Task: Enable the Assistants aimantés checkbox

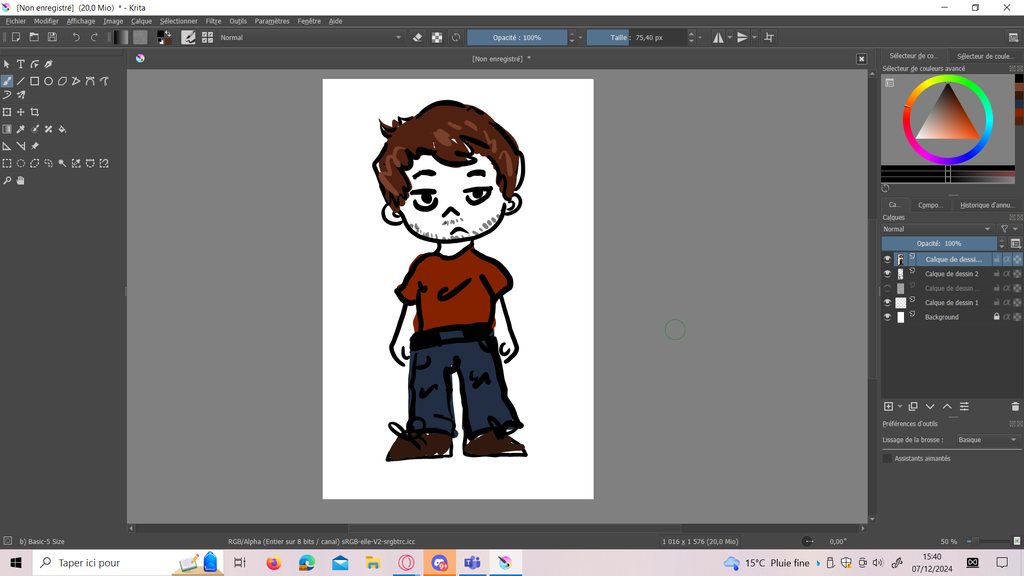Action: pos(887,458)
